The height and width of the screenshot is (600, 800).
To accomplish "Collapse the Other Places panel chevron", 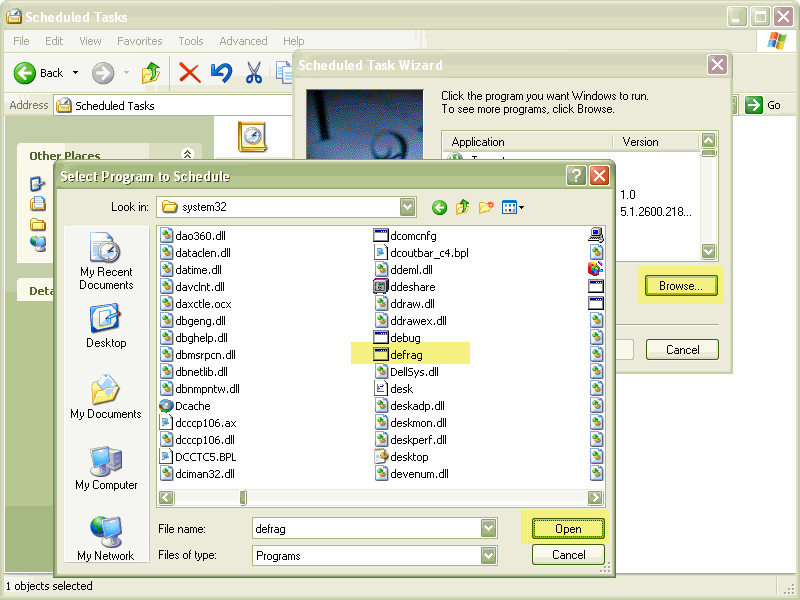I will point(187,154).
